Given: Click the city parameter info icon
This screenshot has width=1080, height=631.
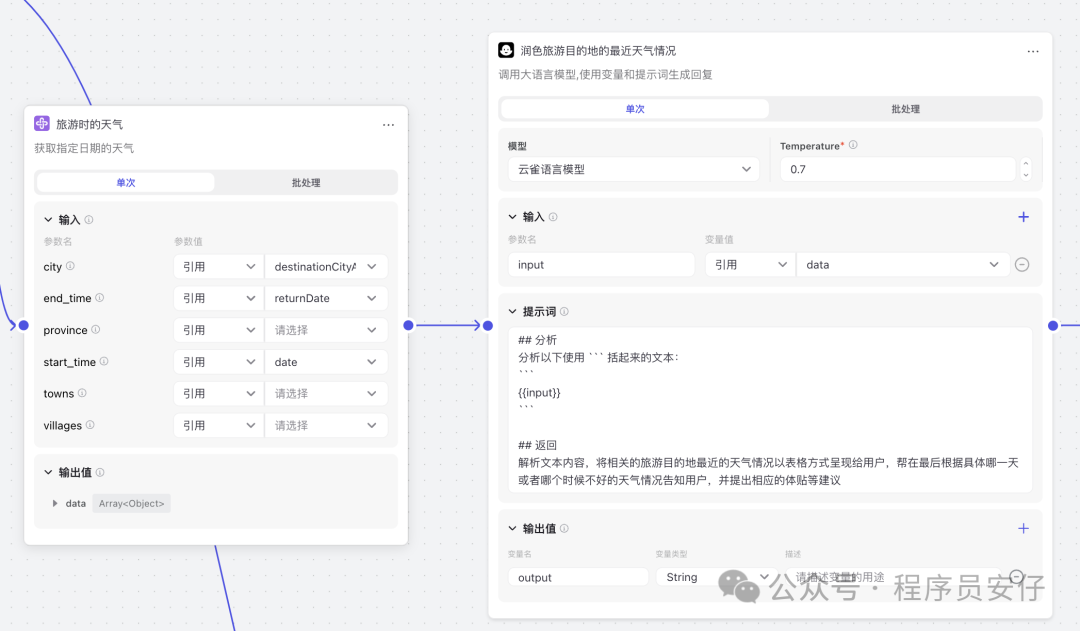Looking at the screenshot, I should (70, 266).
